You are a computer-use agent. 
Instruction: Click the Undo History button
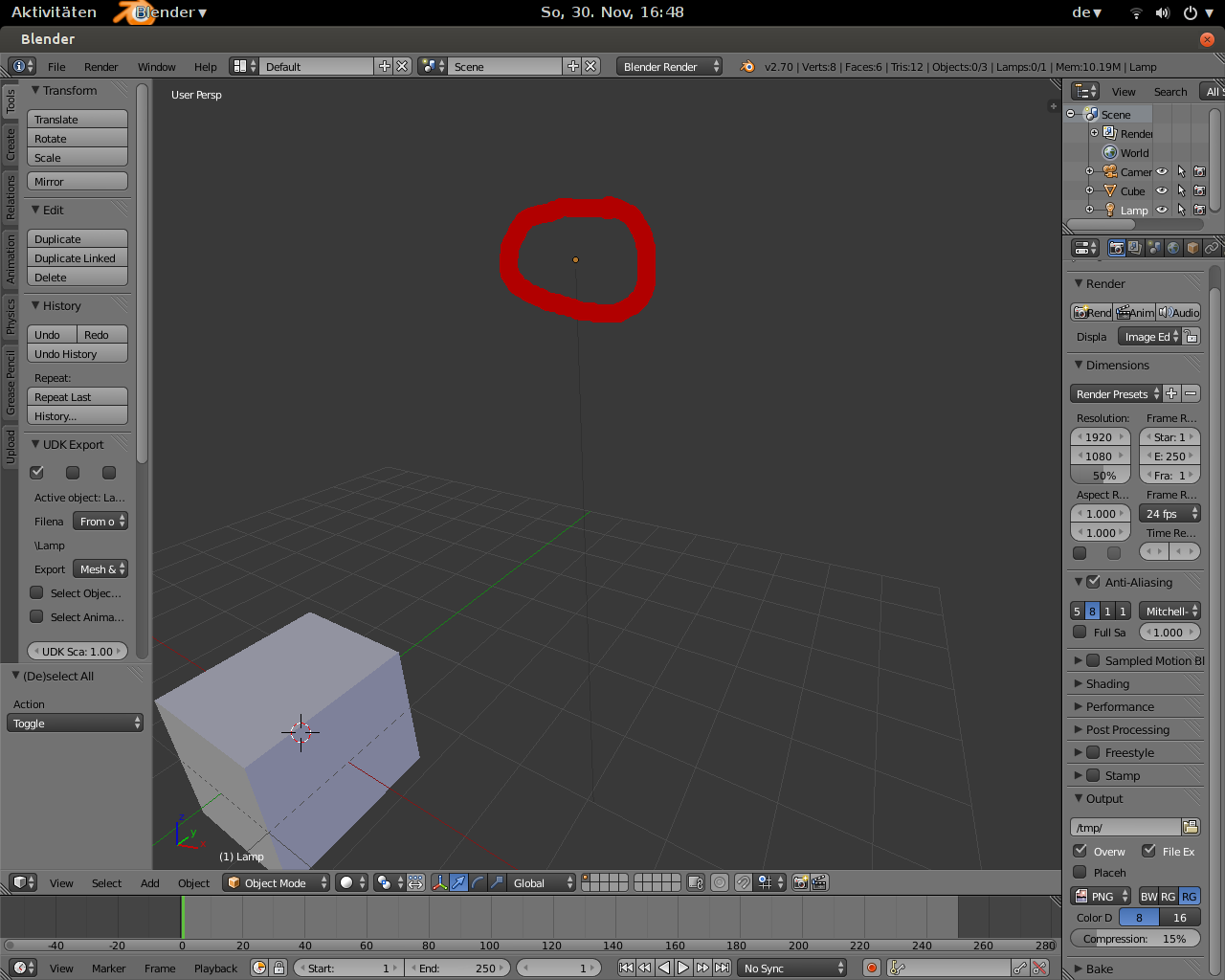(x=78, y=353)
